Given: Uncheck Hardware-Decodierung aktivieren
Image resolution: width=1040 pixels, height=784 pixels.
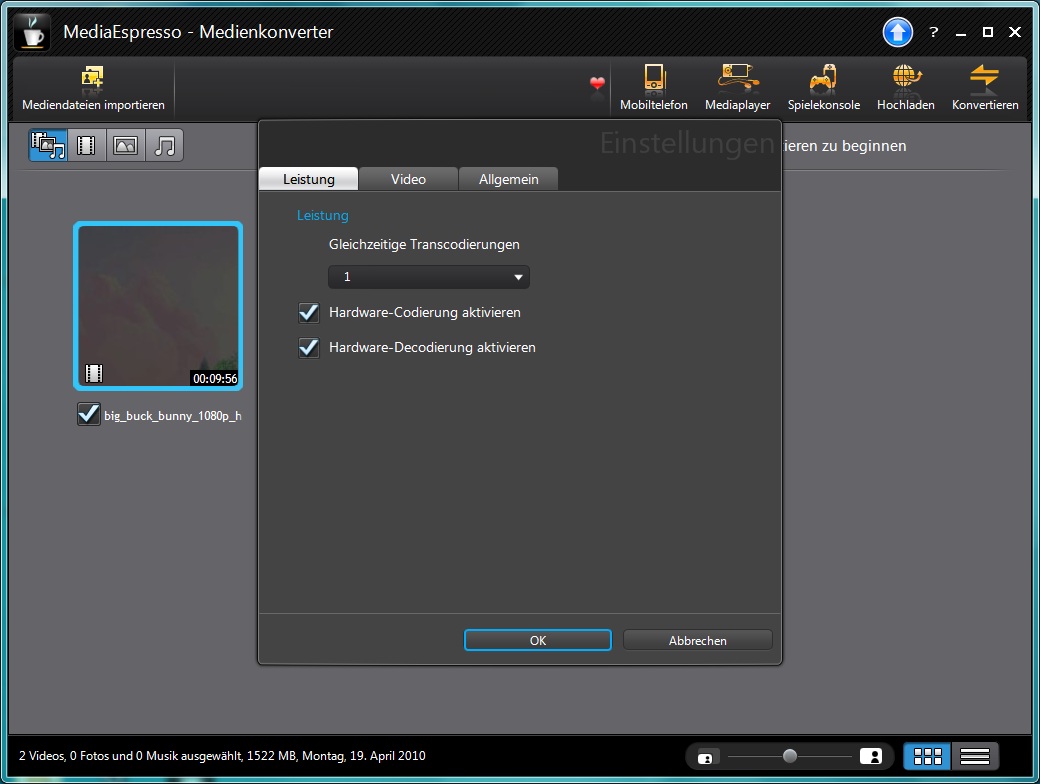Looking at the screenshot, I should pyautogui.click(x=308, y=348).
